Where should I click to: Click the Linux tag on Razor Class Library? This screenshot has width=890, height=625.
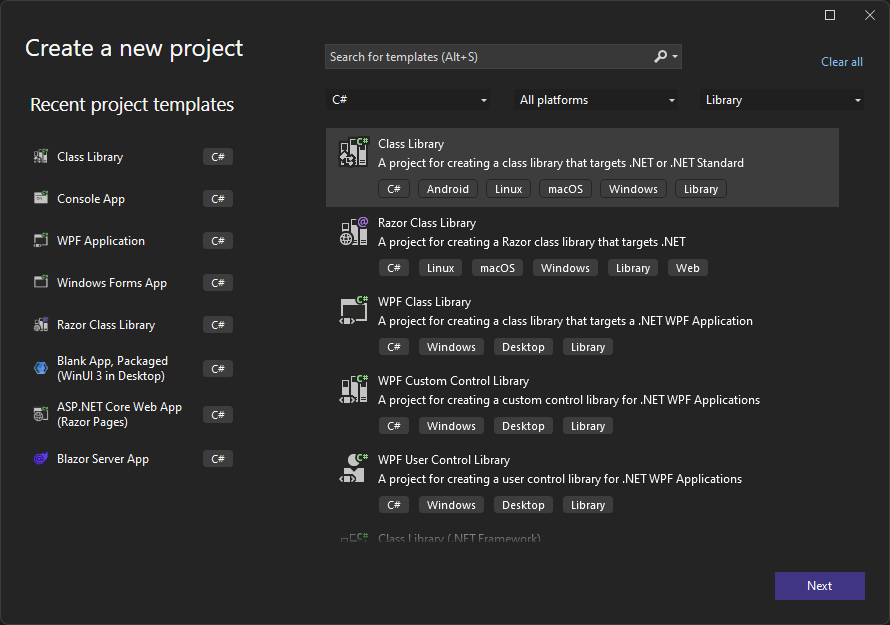[x=440, y=268]
